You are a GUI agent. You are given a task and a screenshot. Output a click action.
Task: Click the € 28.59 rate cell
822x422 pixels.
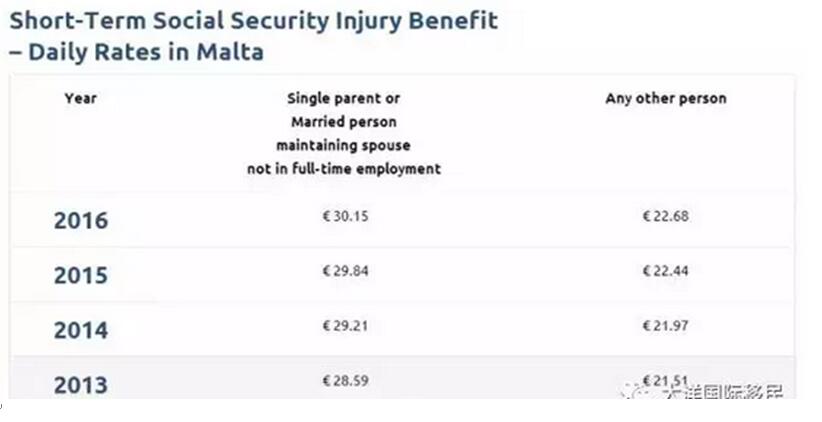coord(345,381)
